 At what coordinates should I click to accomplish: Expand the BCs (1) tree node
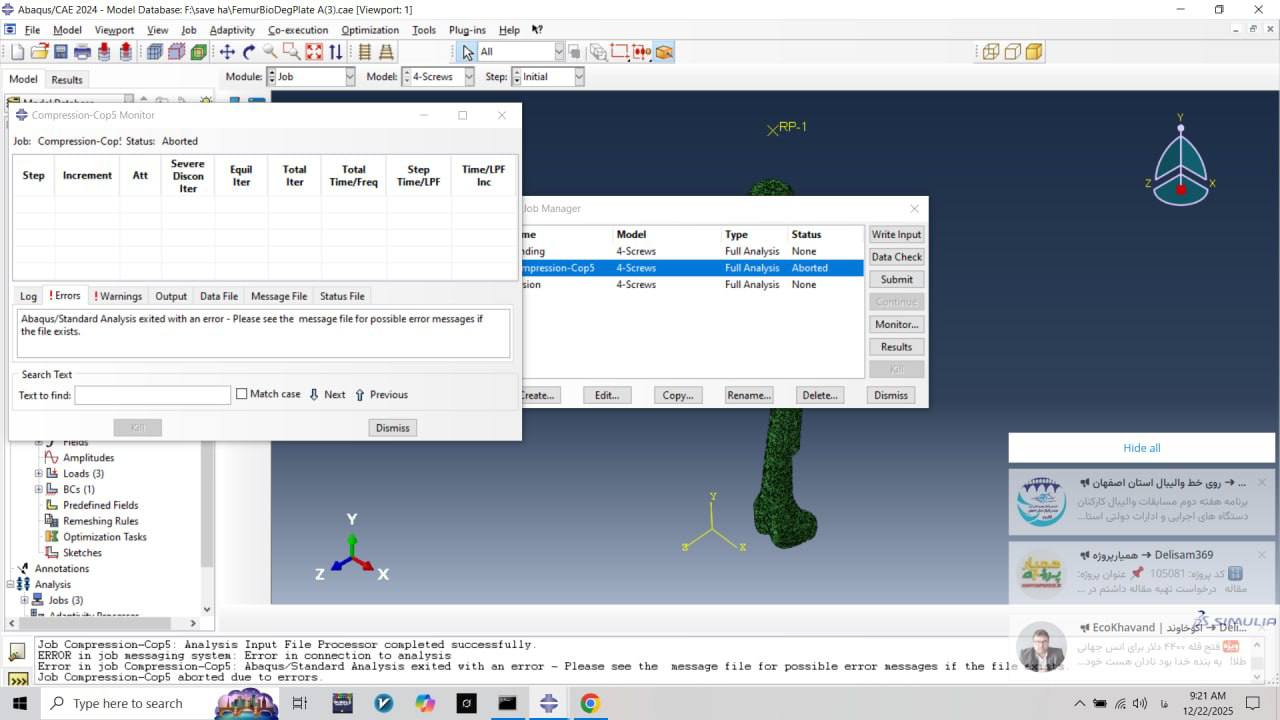coord(39,489)
